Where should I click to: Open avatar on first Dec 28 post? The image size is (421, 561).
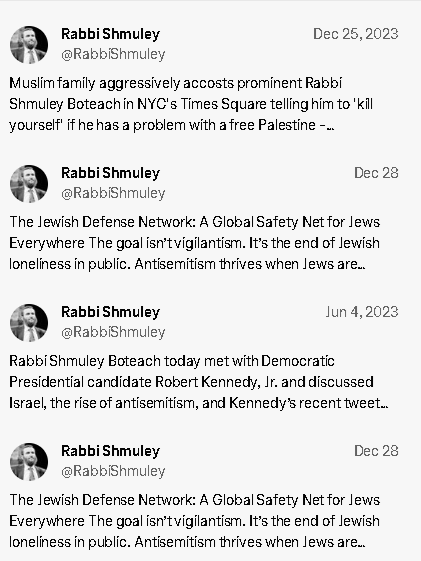click(29, 184)
